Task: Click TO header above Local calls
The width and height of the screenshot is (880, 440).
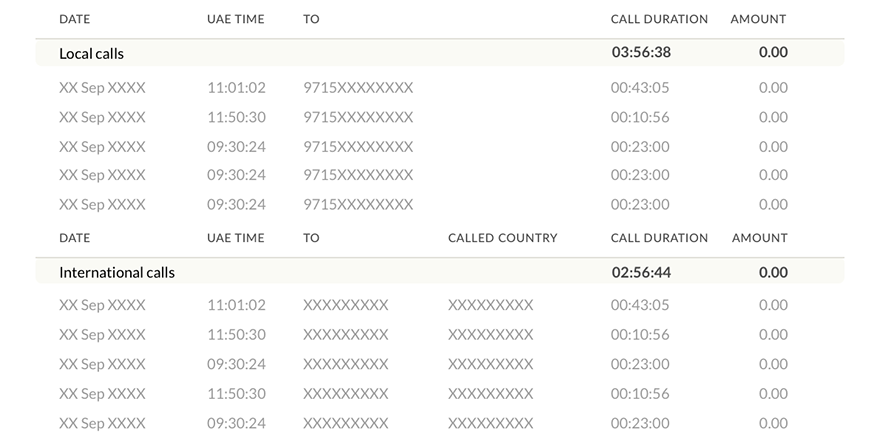Action: click(x=311, y=19)
